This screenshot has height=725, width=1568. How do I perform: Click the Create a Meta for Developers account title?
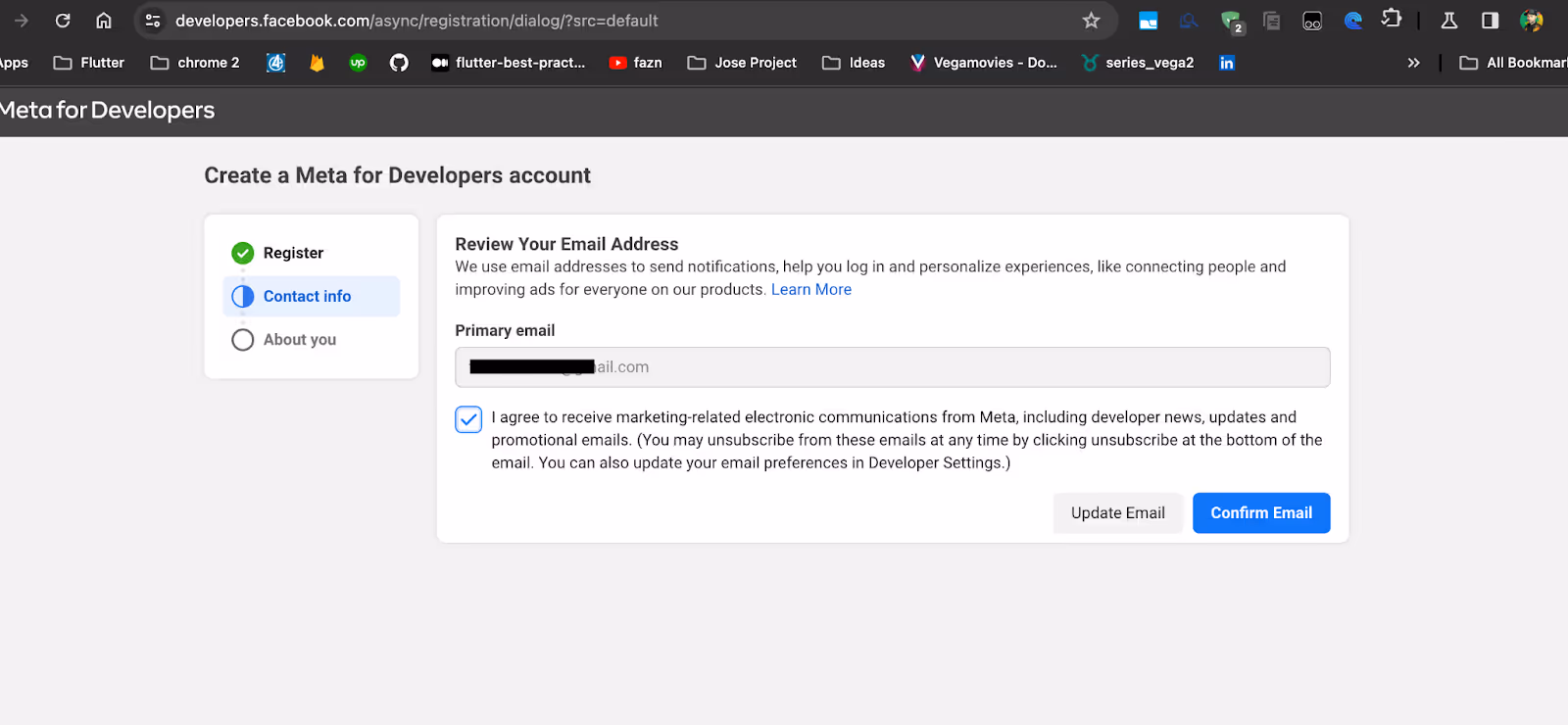397,175
